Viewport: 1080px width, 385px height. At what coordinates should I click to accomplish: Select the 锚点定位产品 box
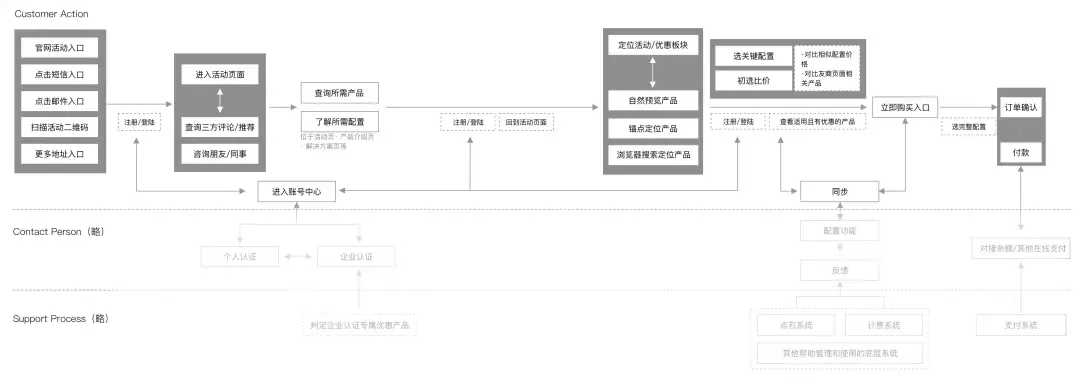653,128
